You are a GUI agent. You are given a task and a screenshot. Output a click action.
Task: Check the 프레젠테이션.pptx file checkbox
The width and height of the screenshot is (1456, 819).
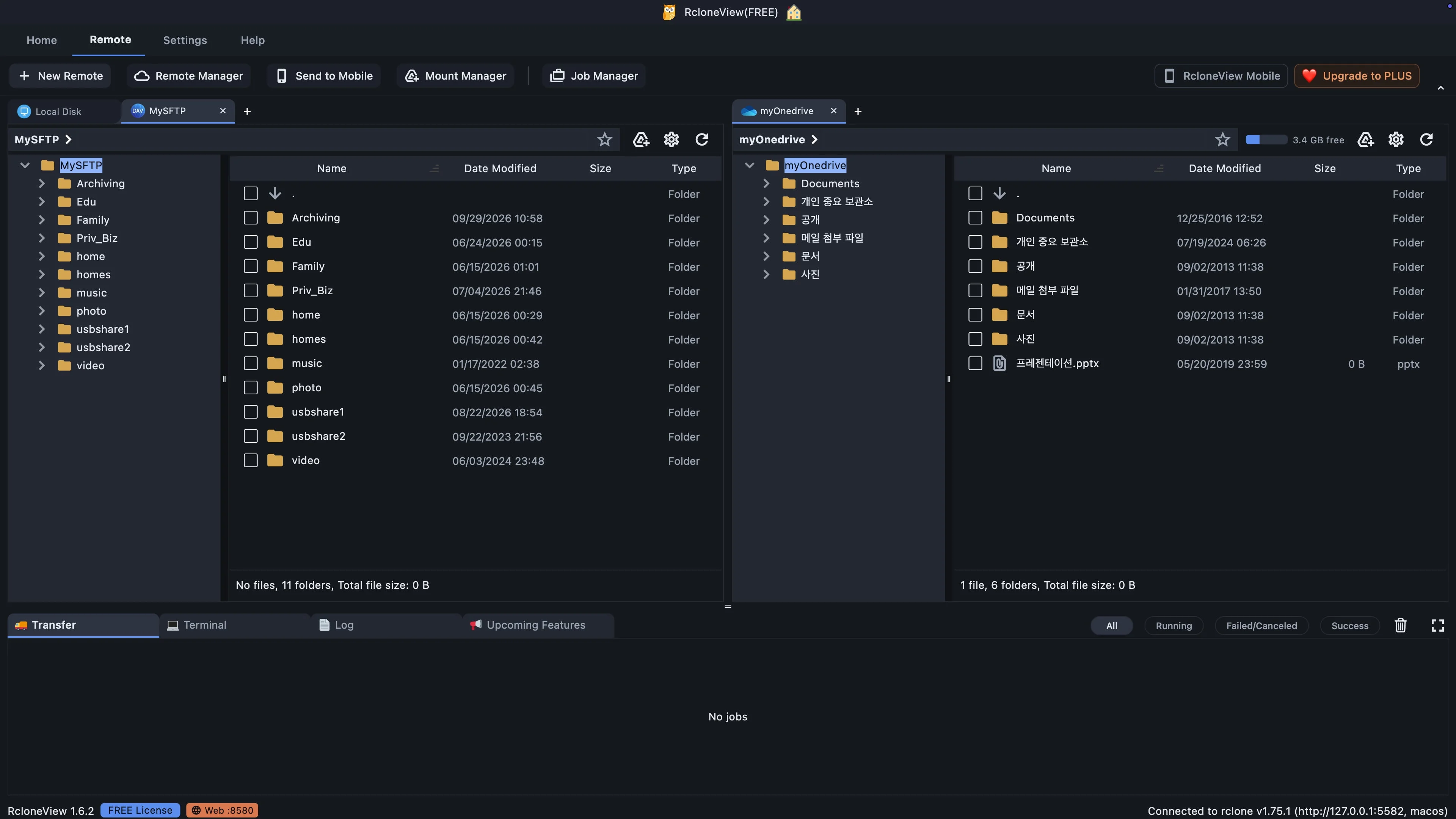pyautogui.click(x=975, y=364)
